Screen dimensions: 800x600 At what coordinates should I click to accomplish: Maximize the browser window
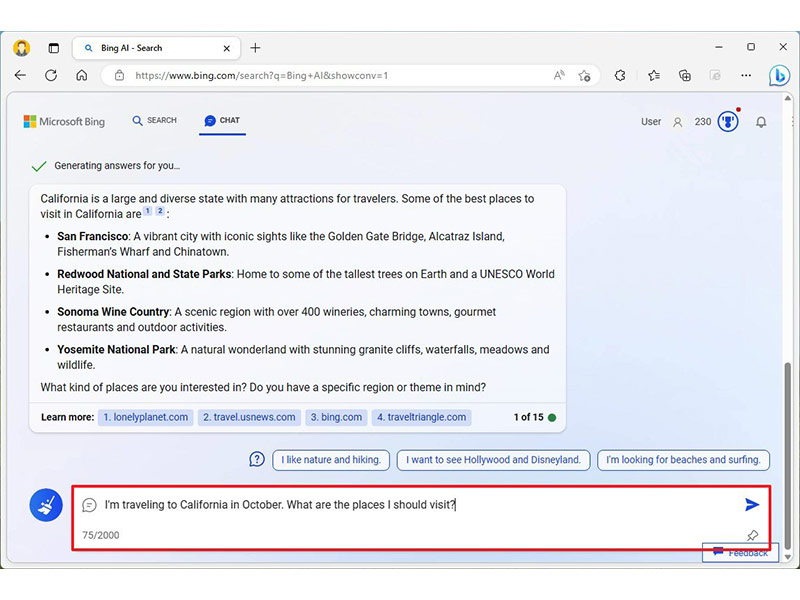751,47
